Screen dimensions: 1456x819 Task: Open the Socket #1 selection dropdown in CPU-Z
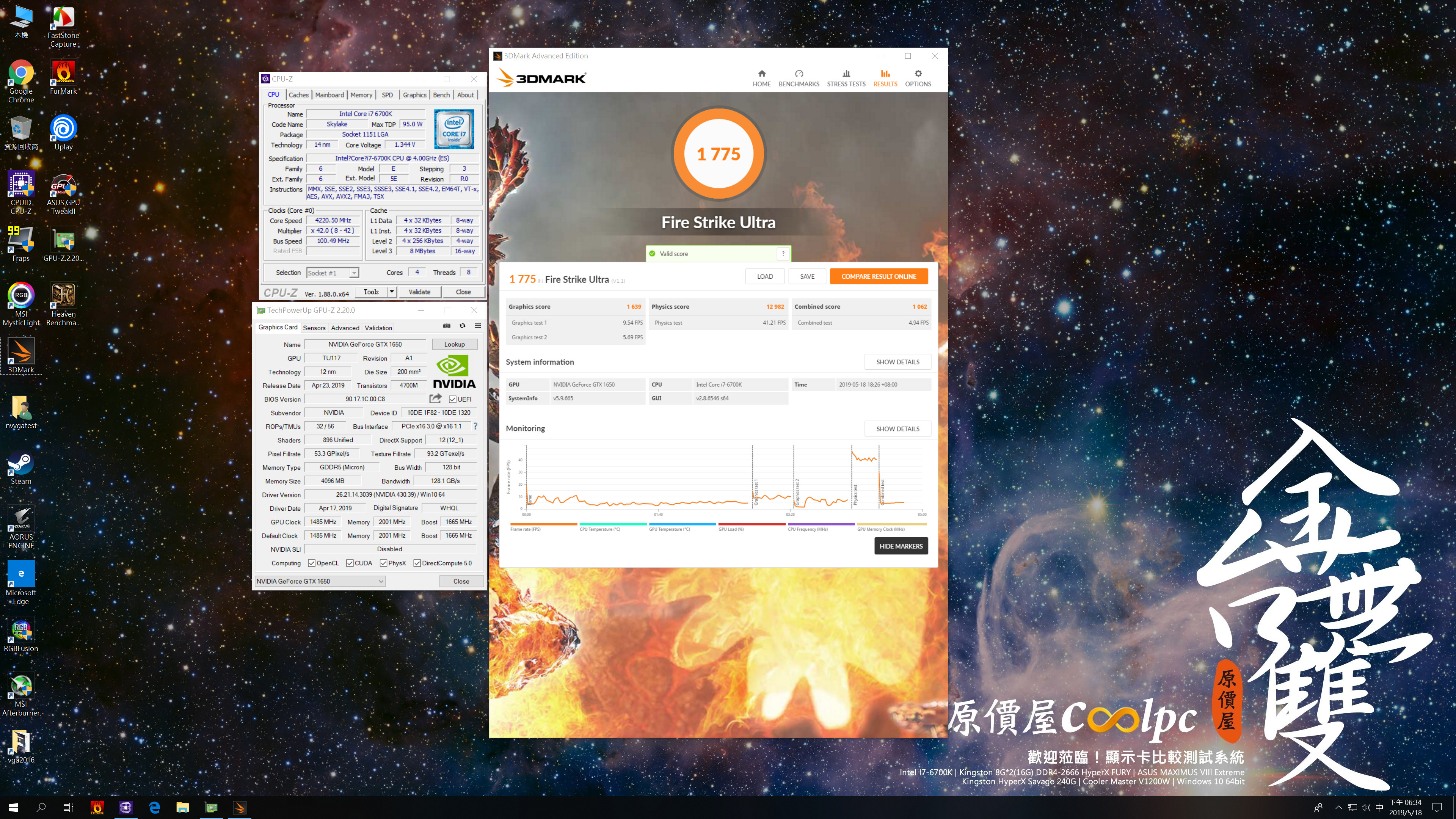[333, 273]
